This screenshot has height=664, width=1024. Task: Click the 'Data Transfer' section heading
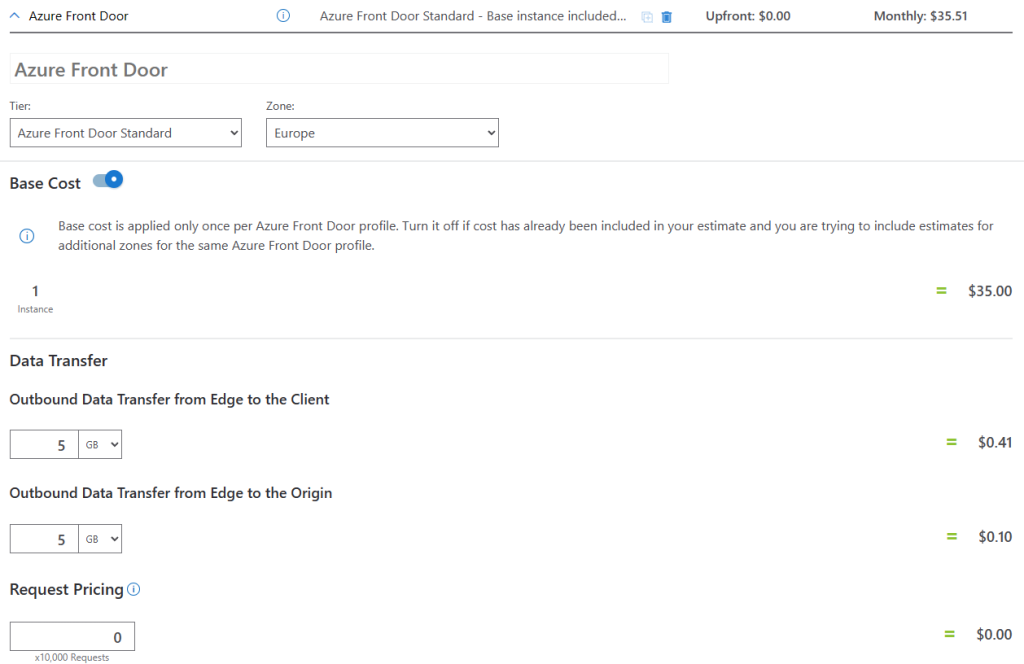coord(59,360)
